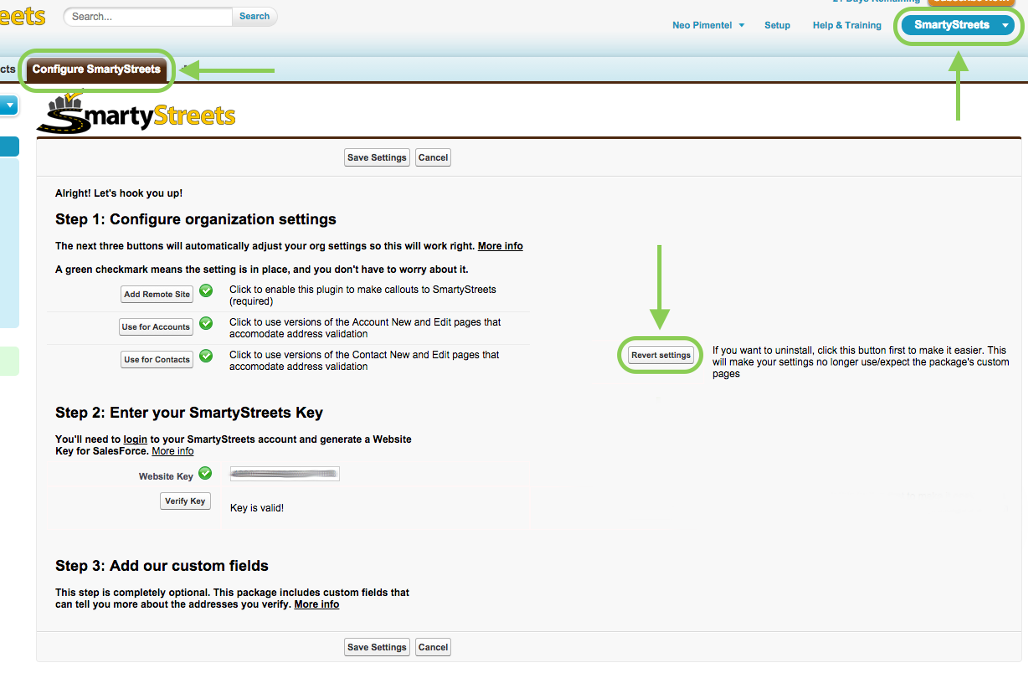Follow the login link in Step 2

(x=135, y=439)
